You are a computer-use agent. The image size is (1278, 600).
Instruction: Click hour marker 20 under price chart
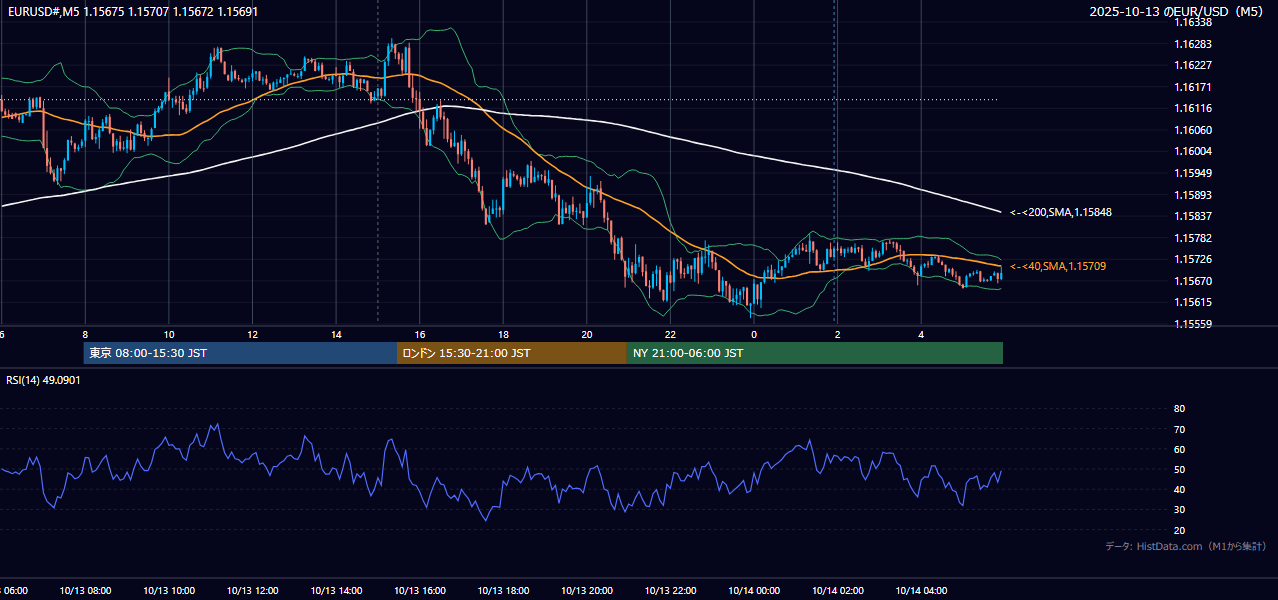click(x=586, y=335)
